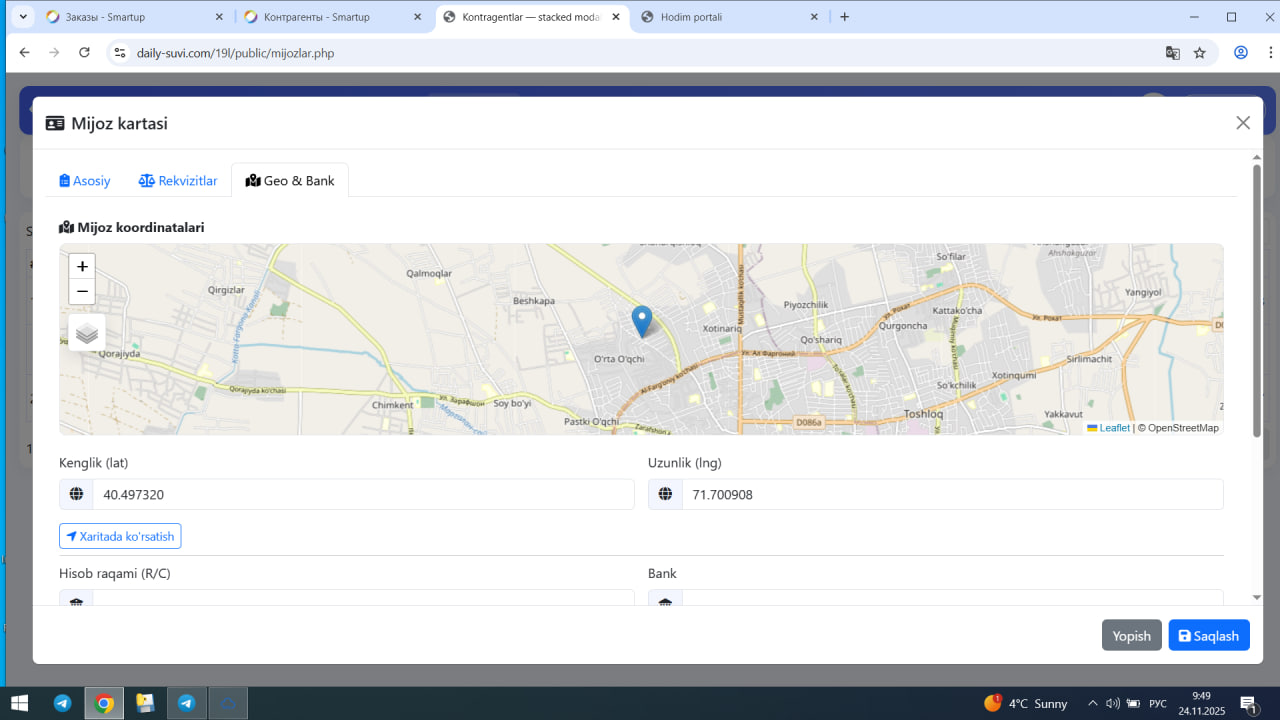
Task: Save the client card with Saqlash
Action: tap(1209, 636)
